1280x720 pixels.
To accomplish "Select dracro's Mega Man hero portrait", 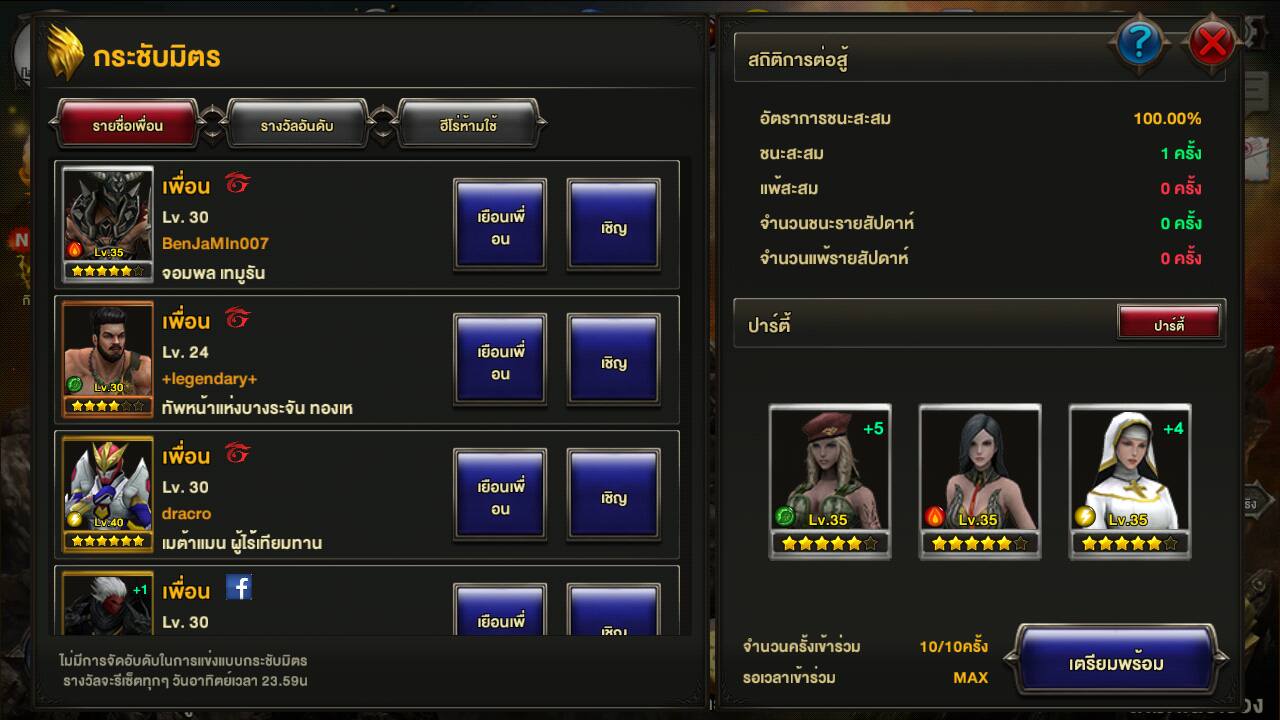I will [107, 493].
